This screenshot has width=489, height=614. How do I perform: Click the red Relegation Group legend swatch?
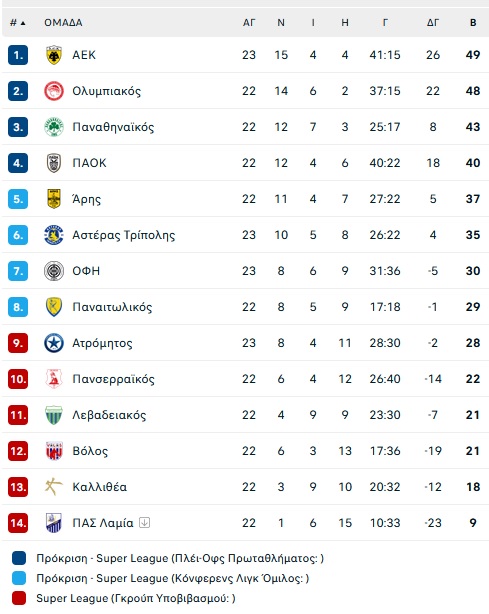coord(19,598)
